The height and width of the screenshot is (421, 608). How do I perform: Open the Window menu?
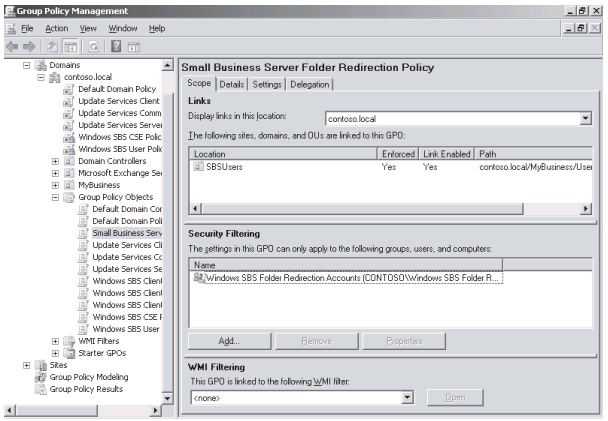click(x=123, y=28)
